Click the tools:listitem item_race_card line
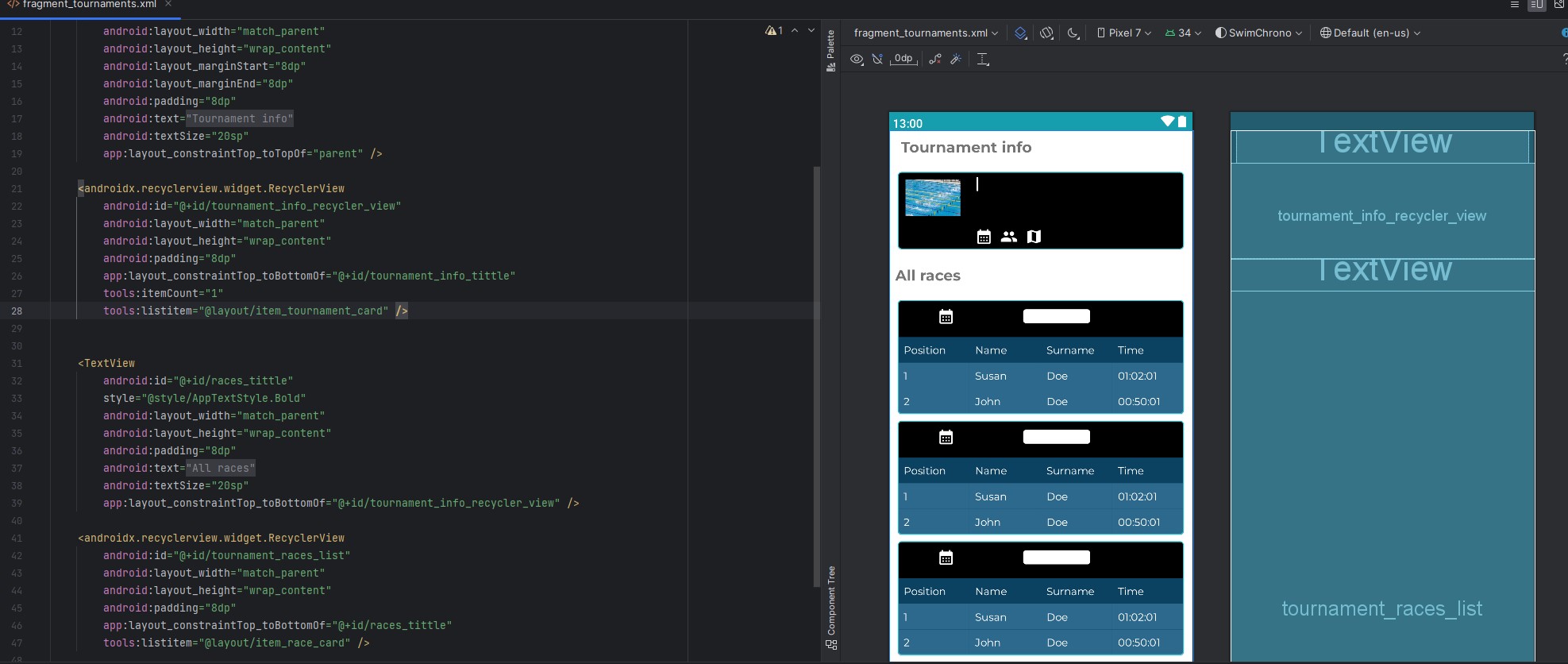The height and width of the screenshot is (664, 1568). 237,643
